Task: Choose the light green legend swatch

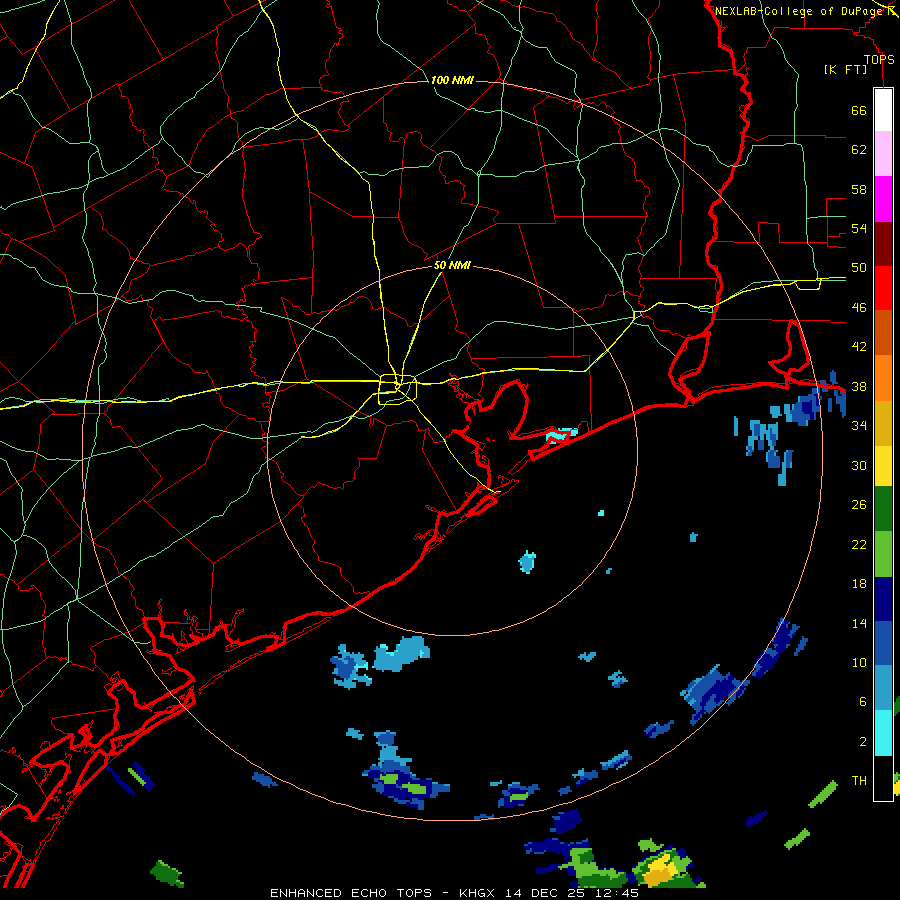Action: 883,554
